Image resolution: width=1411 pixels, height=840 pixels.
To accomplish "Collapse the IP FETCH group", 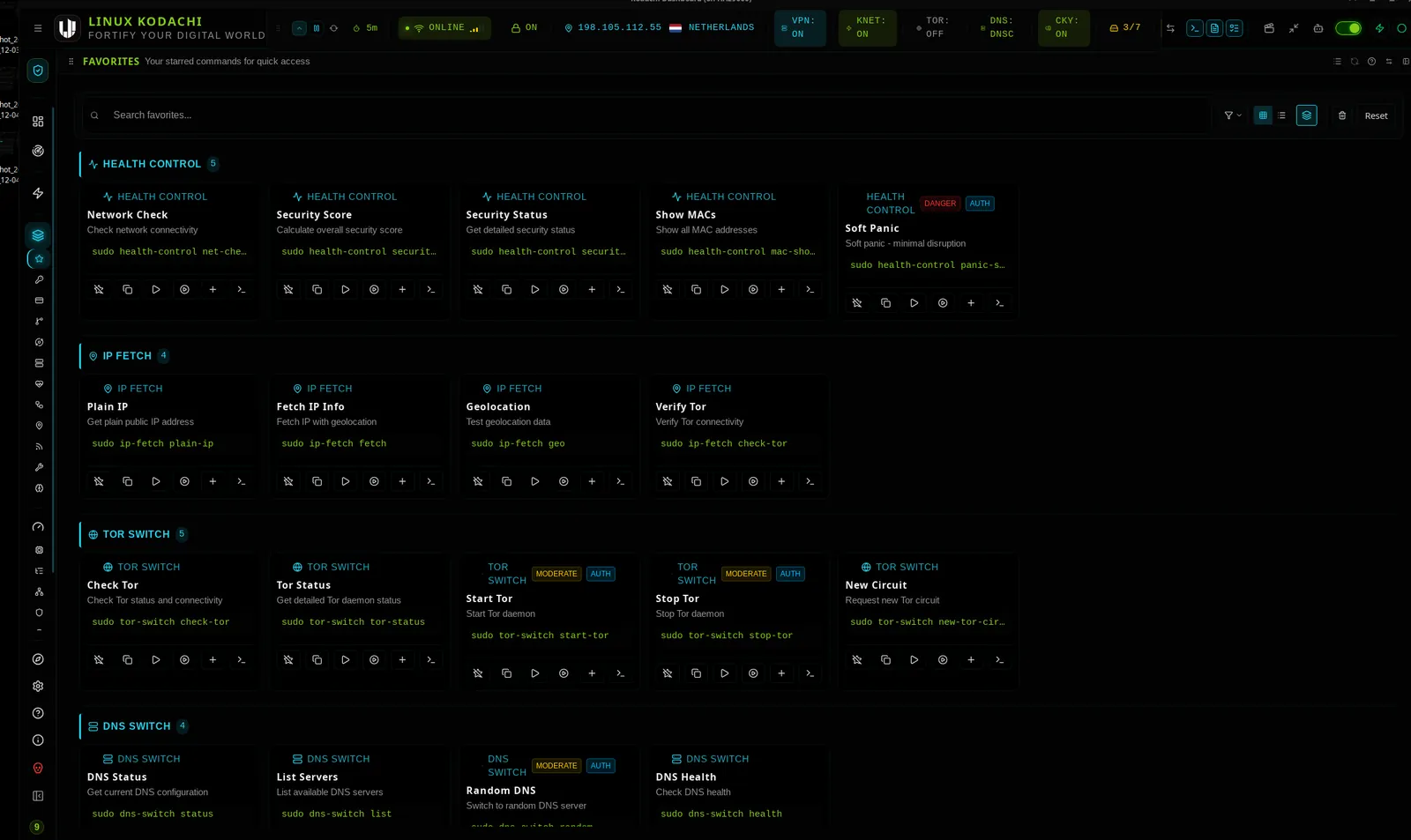I will [128, 356].
